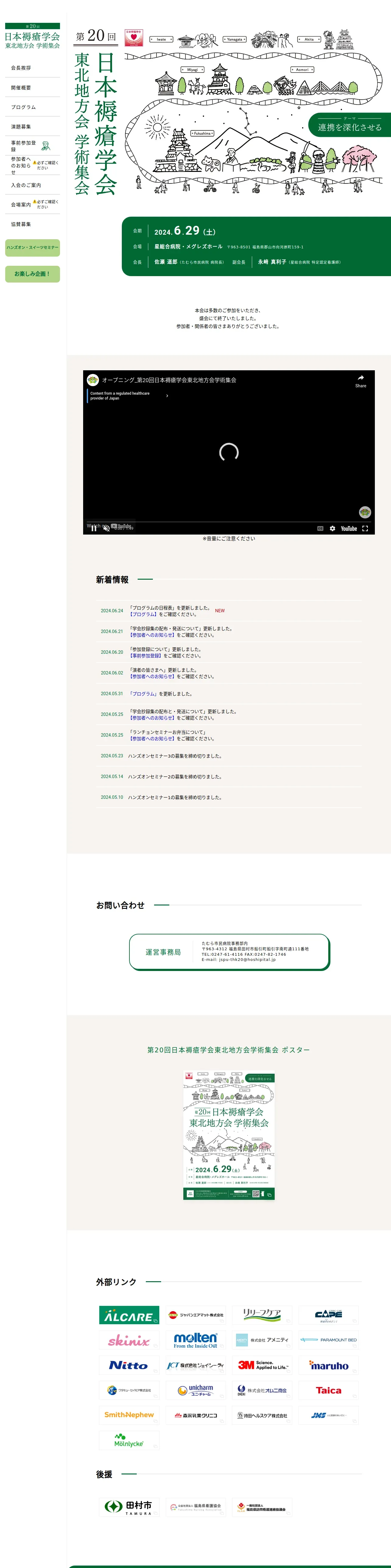Viewport: 391px width, 1568px height.
Task: Click the アメニティ sponsor logo
Action: pyautogui.click(x=262, y=1340)
